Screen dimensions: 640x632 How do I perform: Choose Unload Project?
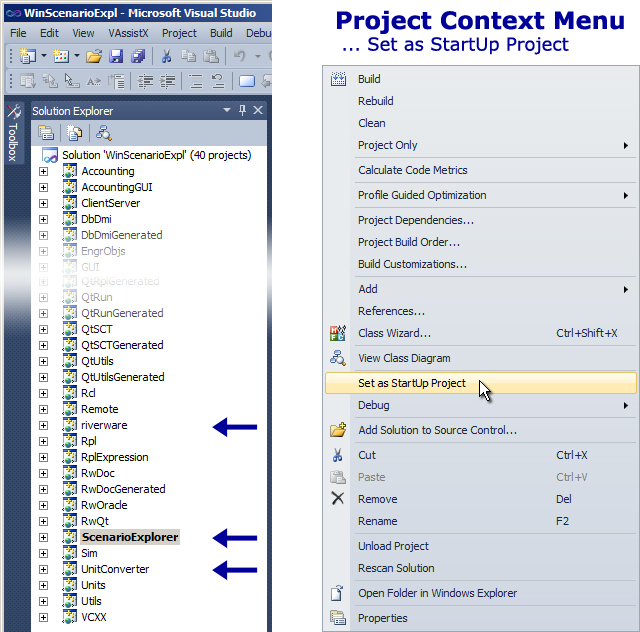481,546
